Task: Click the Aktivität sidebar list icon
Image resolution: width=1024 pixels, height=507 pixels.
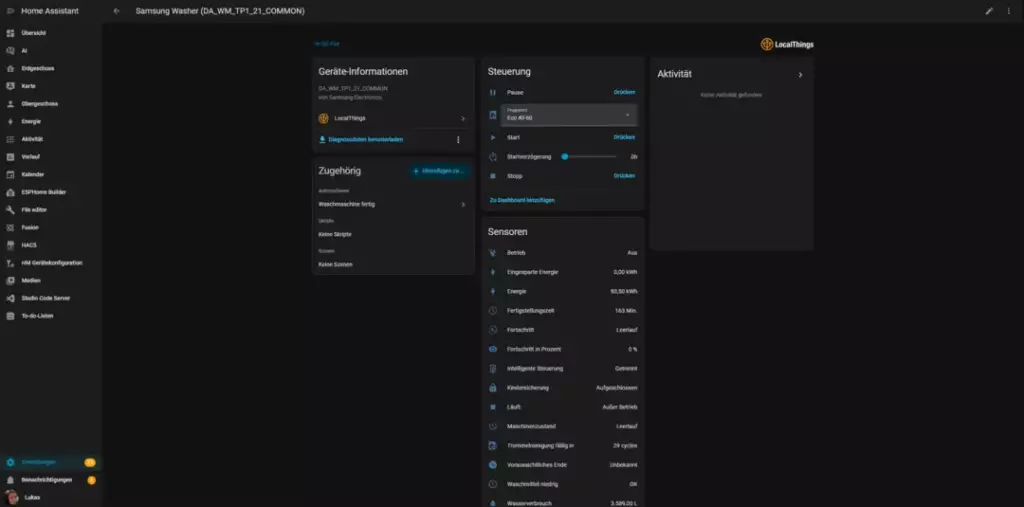Action: point(10,139)
